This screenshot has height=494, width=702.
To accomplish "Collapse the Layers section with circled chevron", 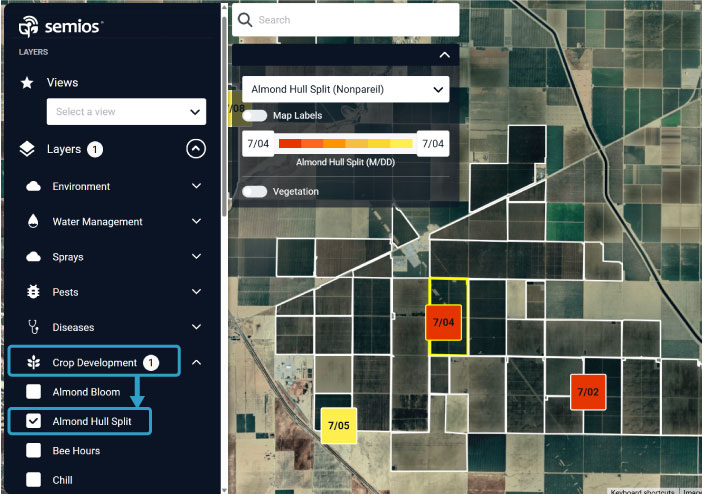I will click(196, 149).
